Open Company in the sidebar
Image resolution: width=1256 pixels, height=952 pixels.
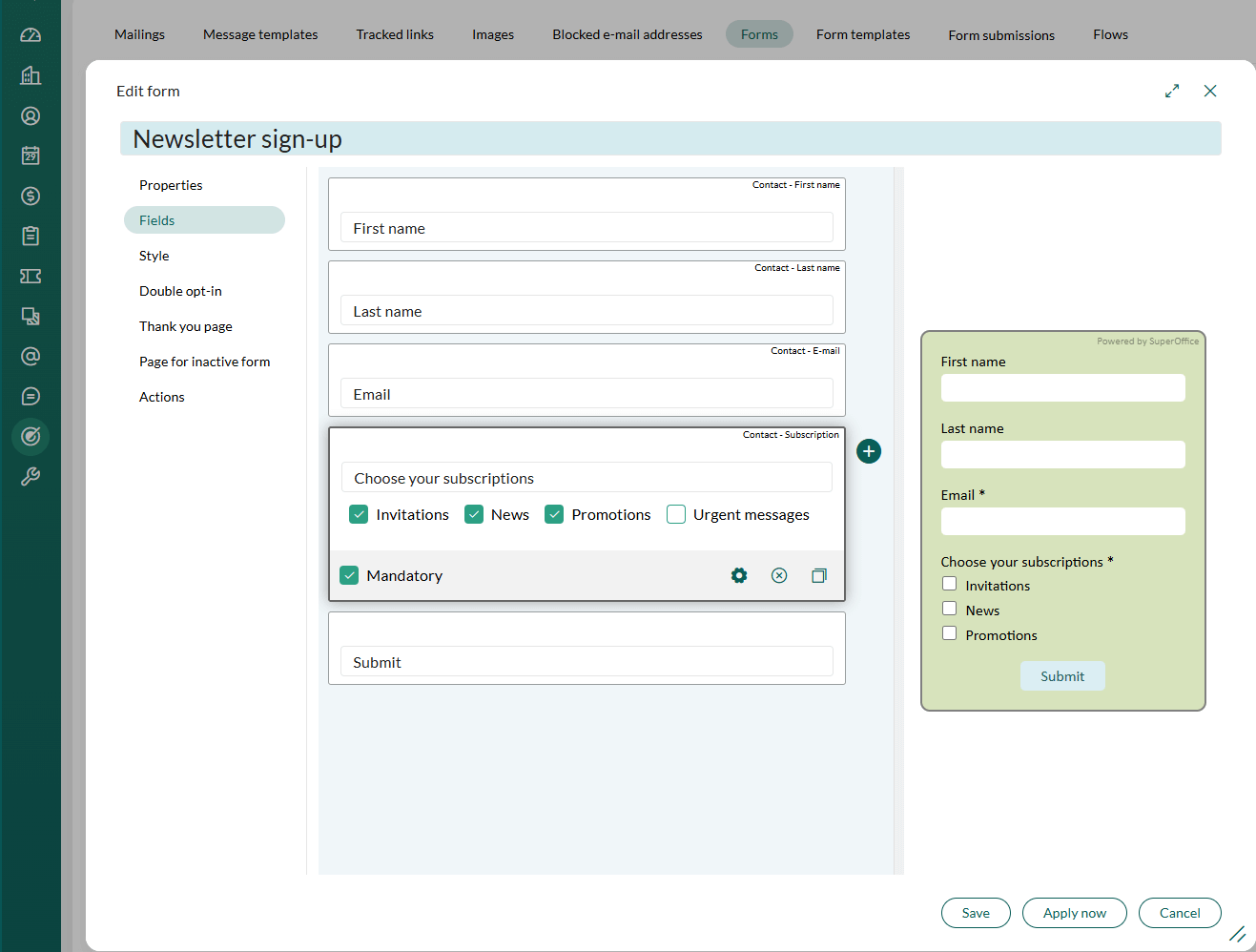31,75
